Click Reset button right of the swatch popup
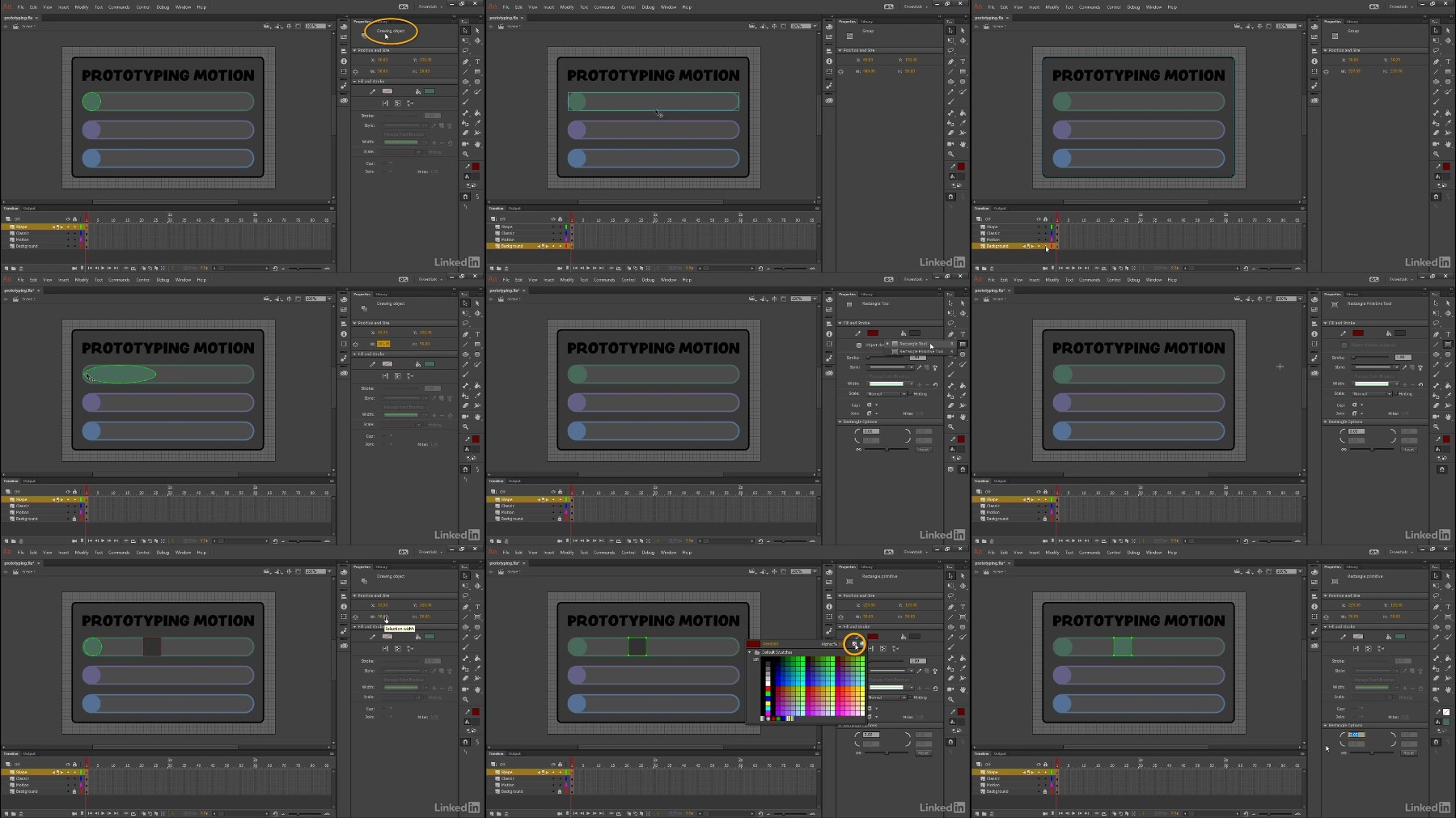Image resolution: width=1456 pixels, height=818 pixels. click(x=924, y=753)
